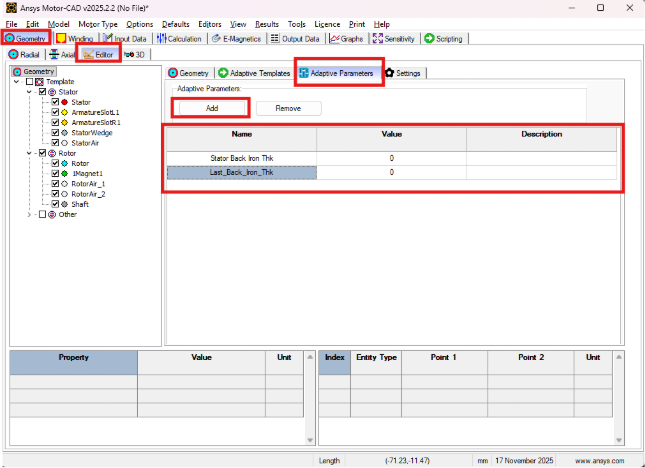
Task: Click the Stator Back Iron Thk value cell
Action: pos(391,157)
